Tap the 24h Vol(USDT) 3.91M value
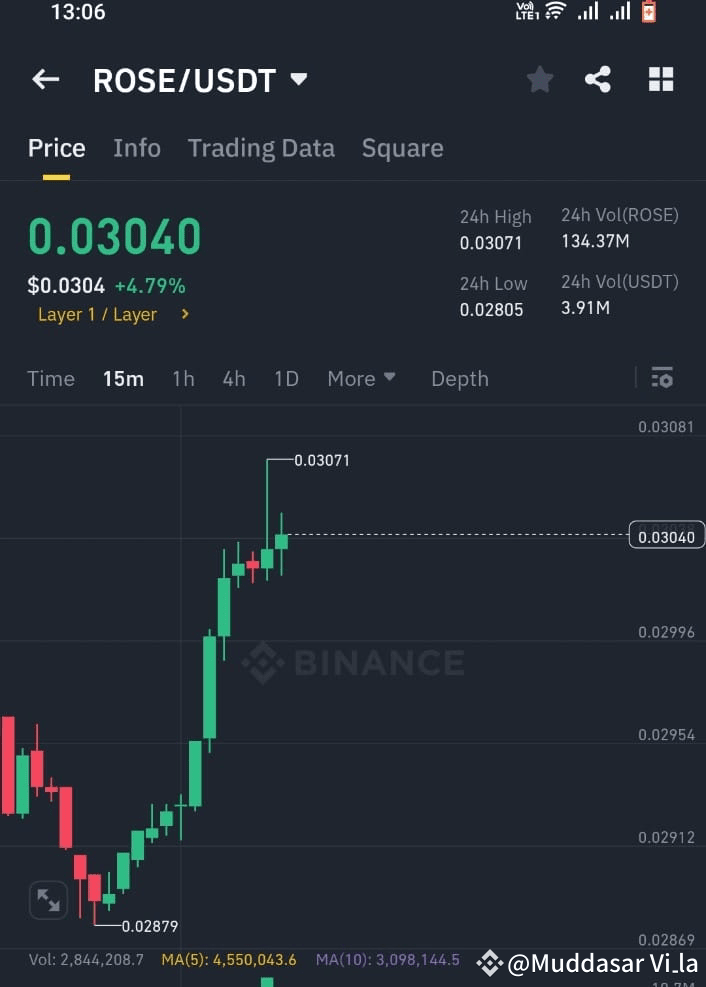Image resolution: width=706 pixels, height=987 pixels. (x=585, y=308)
